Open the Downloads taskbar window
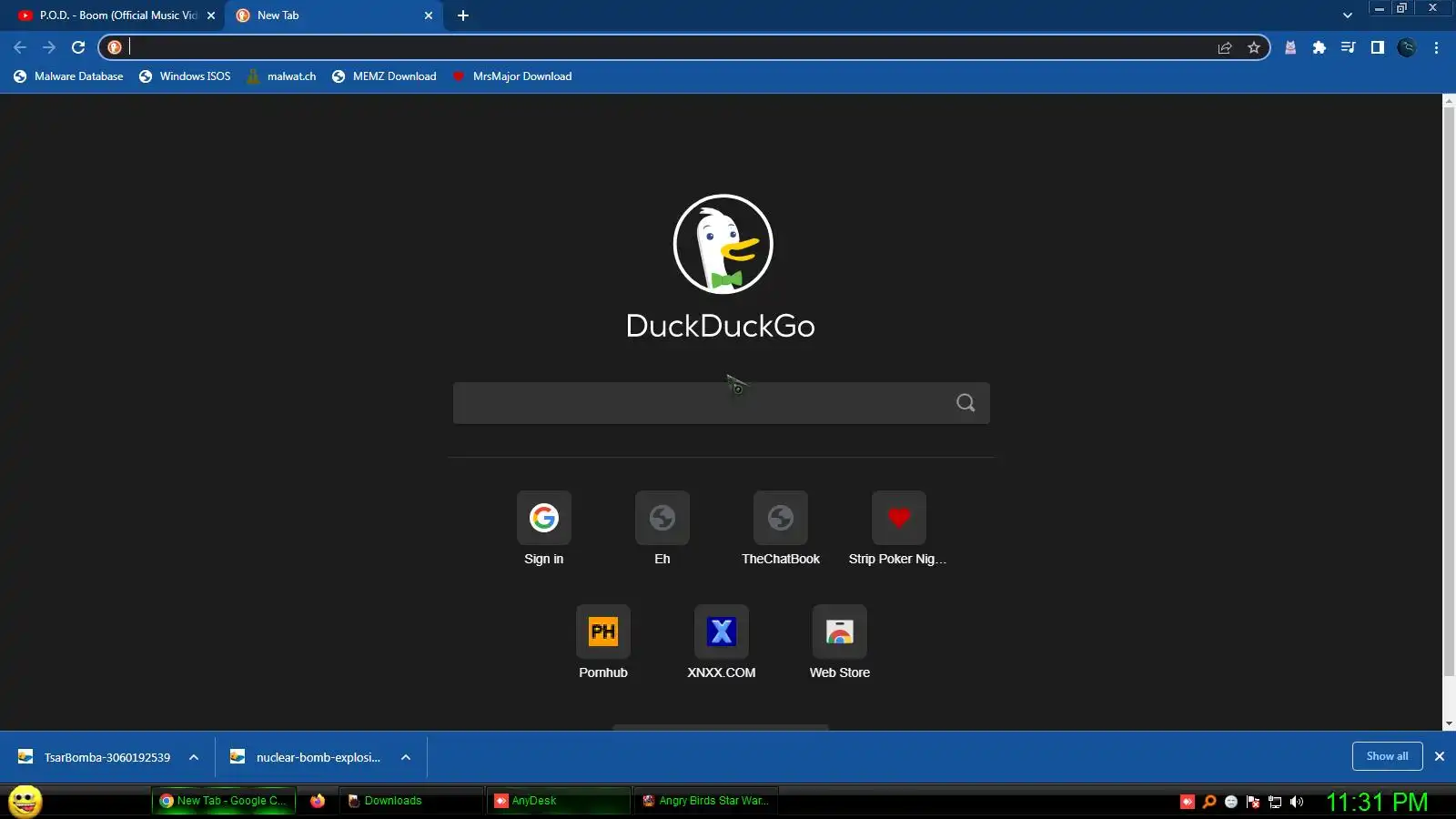Image resolution: width=1456 pixels, height=819 pixels. point(412,801)
